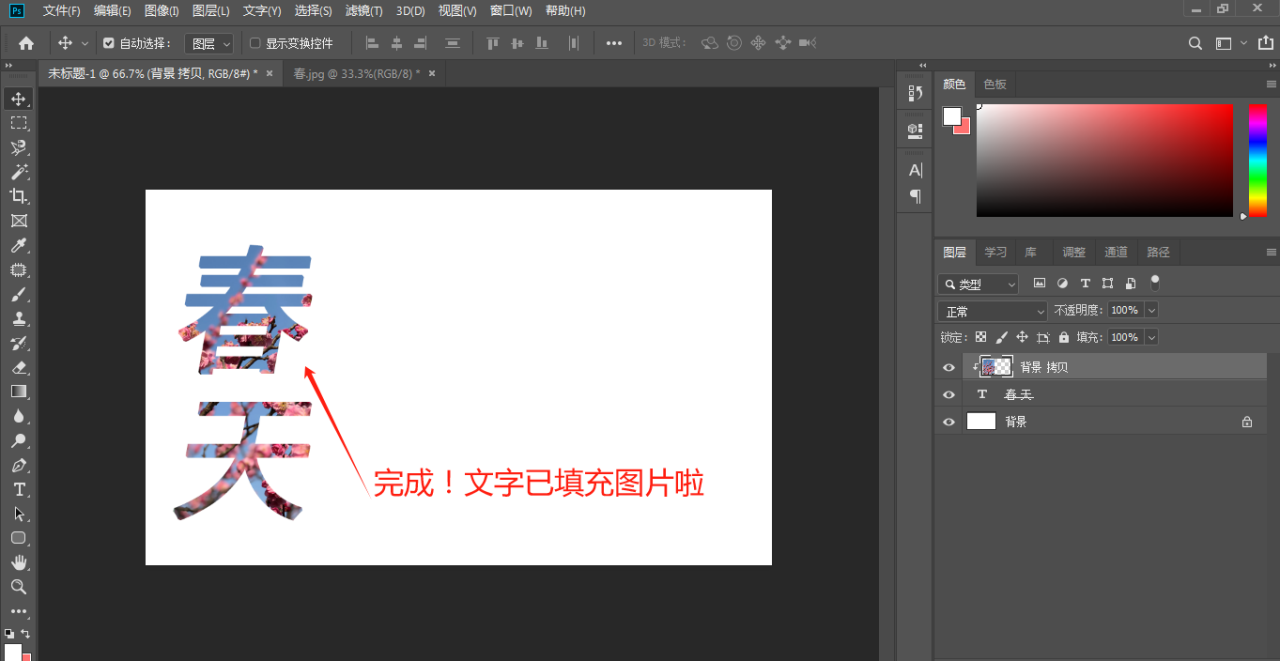
Task: Open the Move tool preset picker arrow
Action: tap(85, 43)
